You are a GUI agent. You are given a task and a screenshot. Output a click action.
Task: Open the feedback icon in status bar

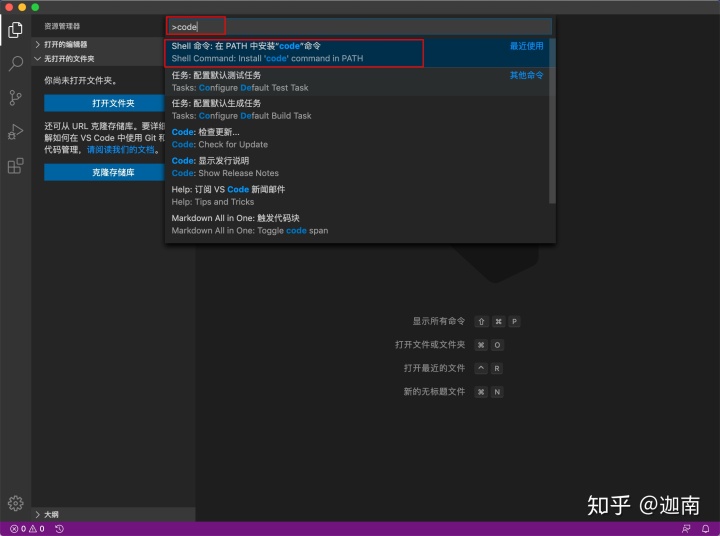[686, 529]
